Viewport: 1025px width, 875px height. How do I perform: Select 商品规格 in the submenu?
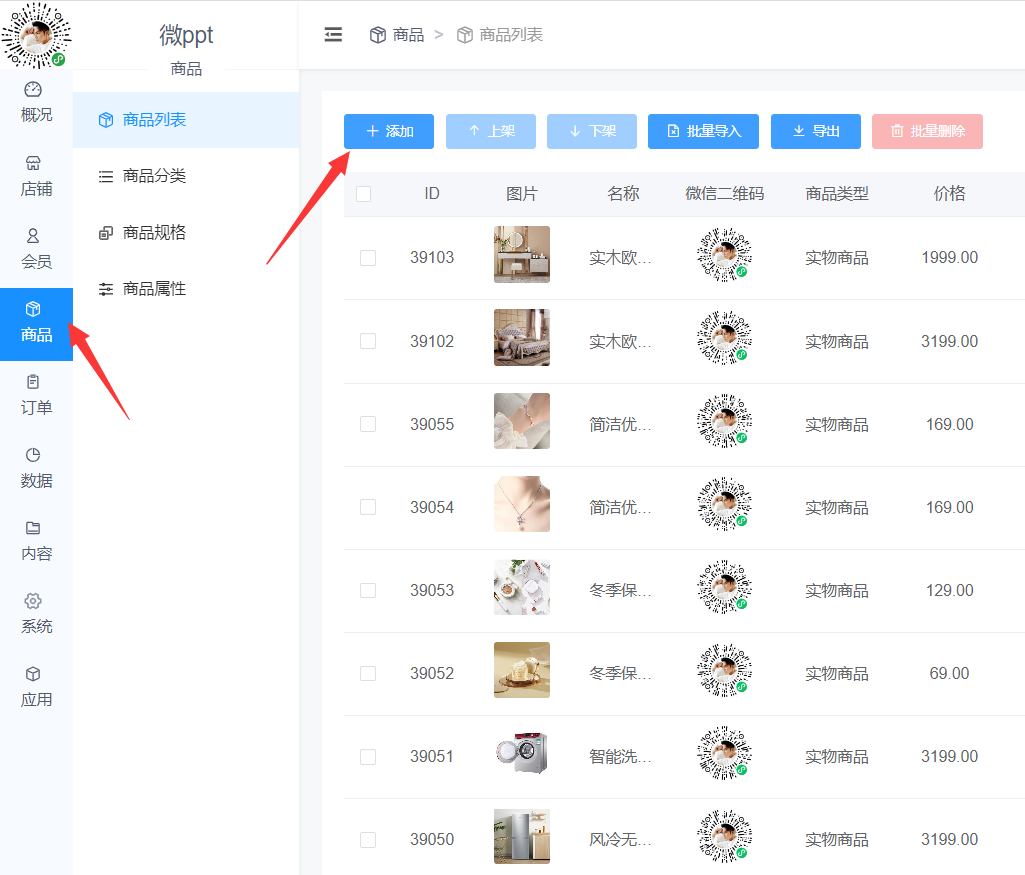point(153,233)
